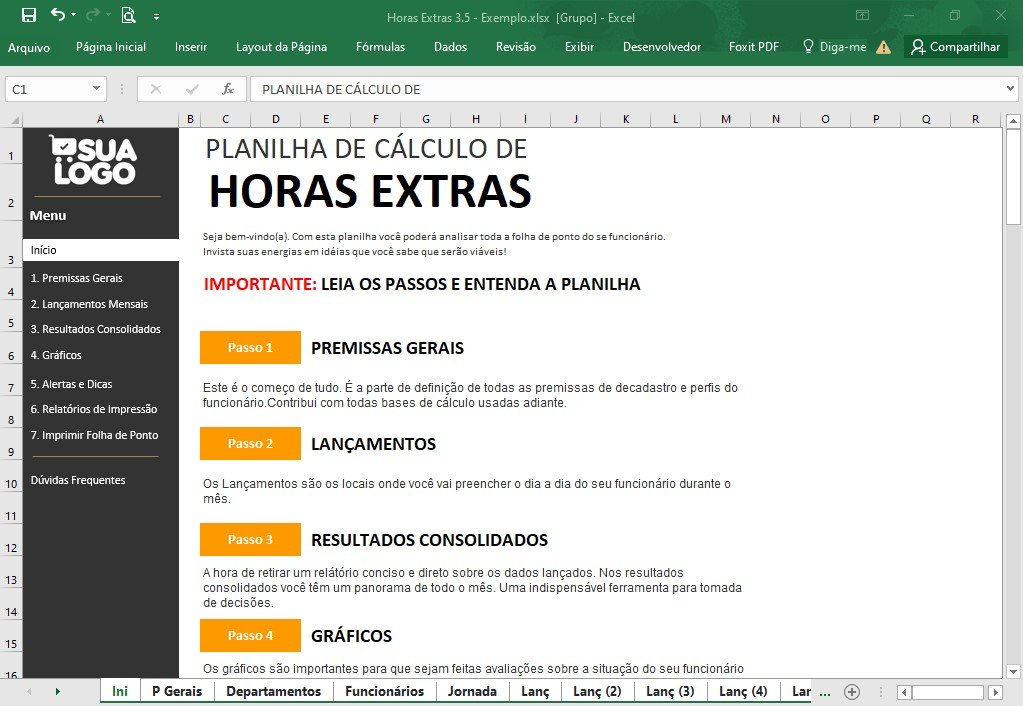The image size is (1023, 706).
Task: Open 1. Premissas Gerais from sidebar menu
Action: [76, 278]
